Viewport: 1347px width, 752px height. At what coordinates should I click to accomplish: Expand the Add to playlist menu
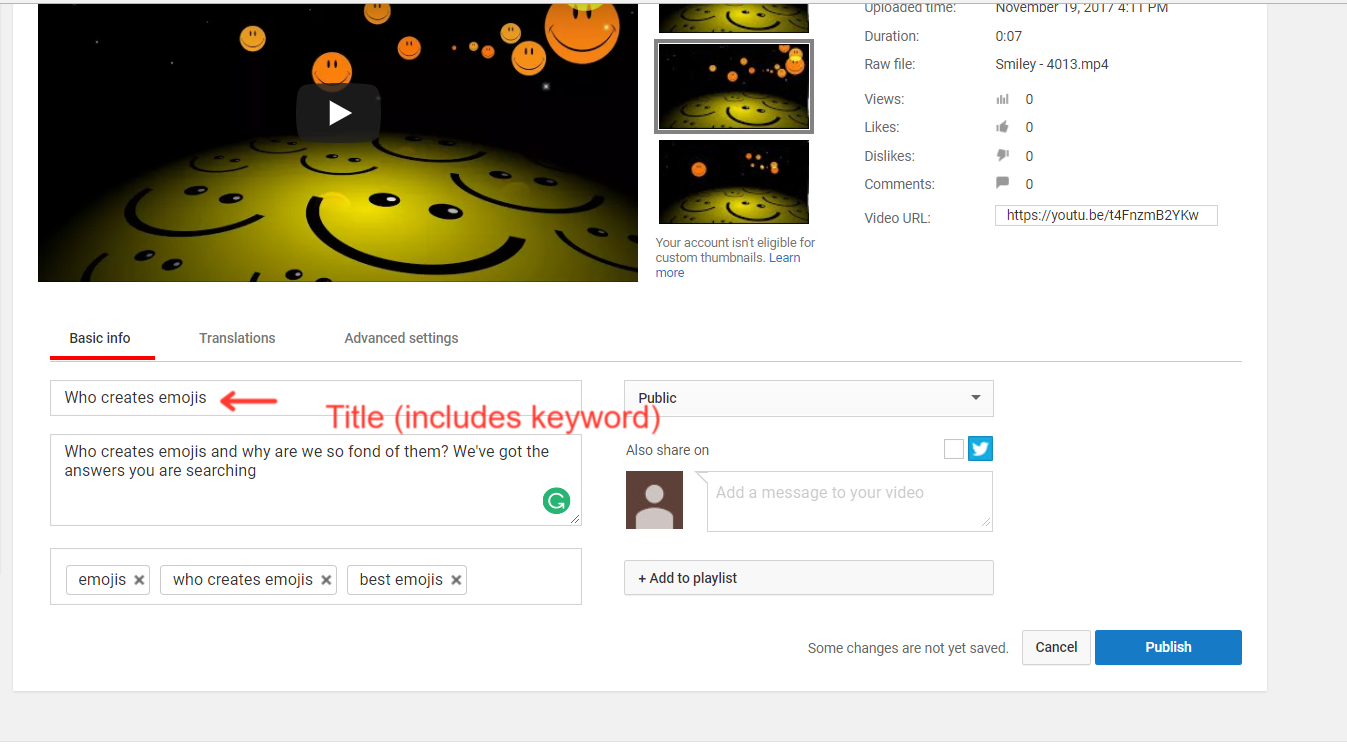point(808,578)
